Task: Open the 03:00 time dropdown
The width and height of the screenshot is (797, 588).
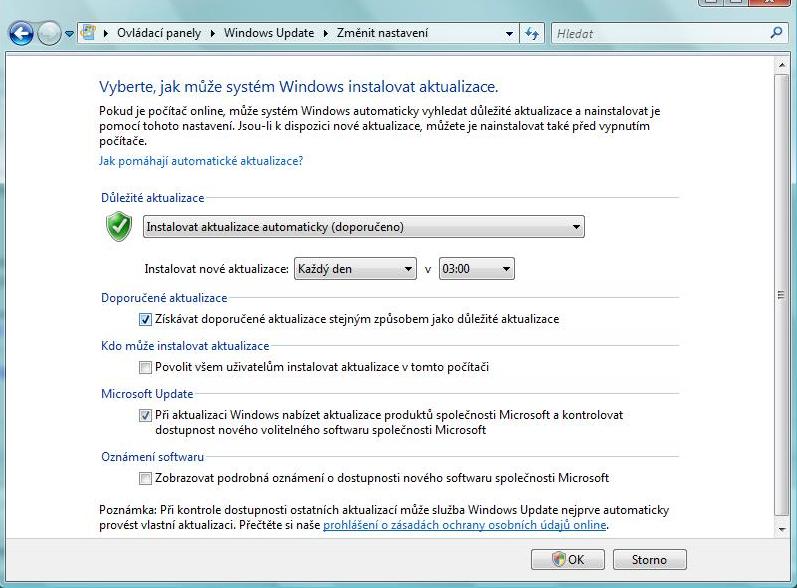Action: point(476,269)
